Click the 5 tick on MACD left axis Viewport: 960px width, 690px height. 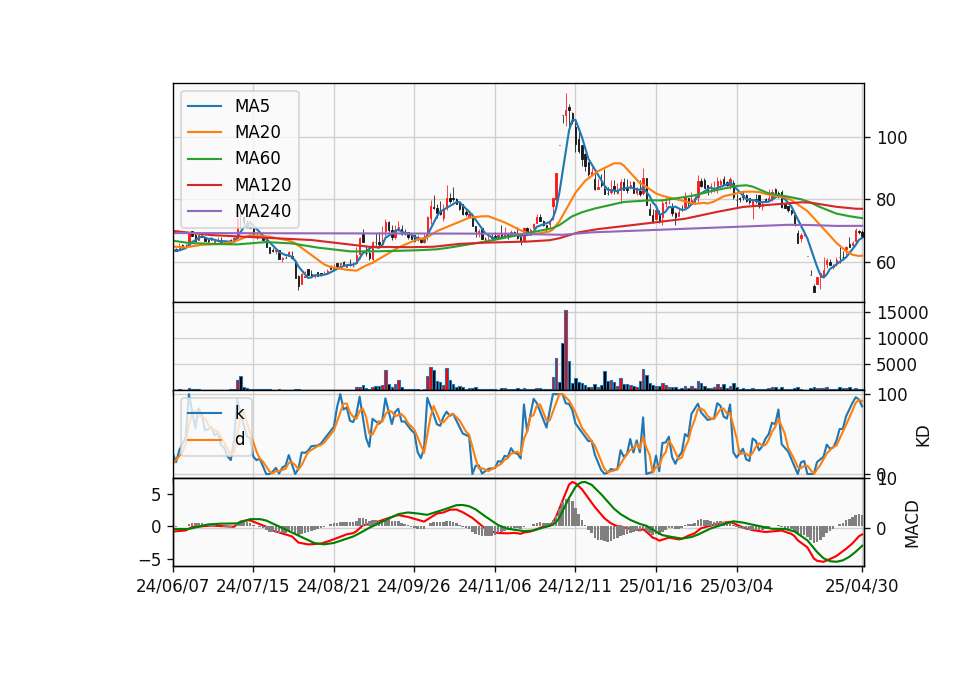pyautogui.click(x=156, y=494)
